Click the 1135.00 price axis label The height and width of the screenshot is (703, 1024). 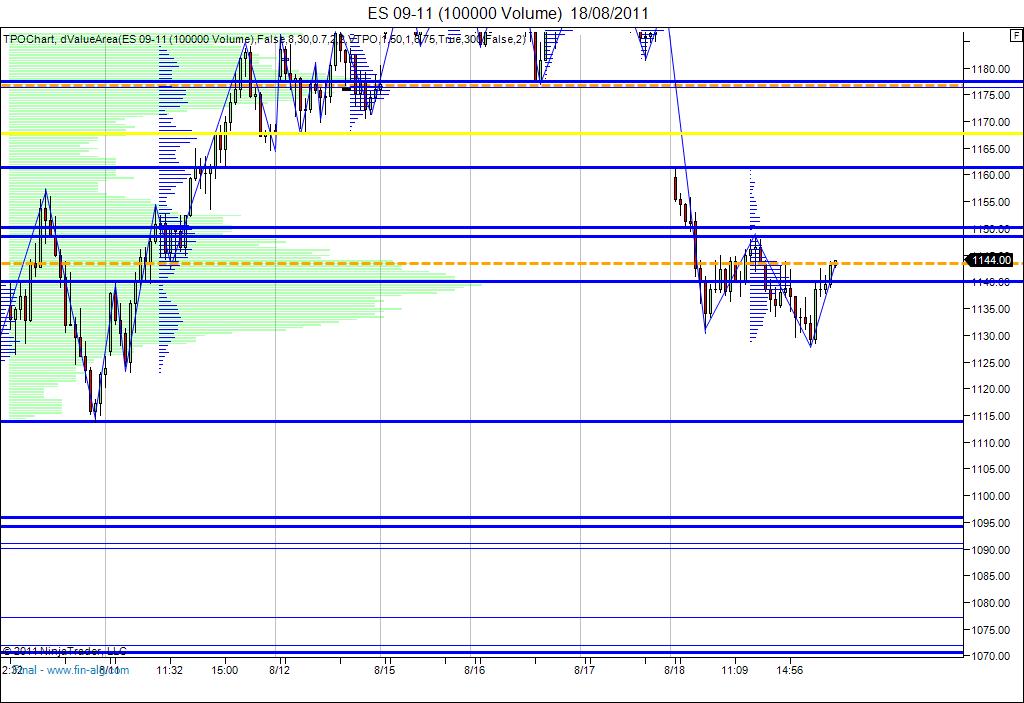[991, 309]
